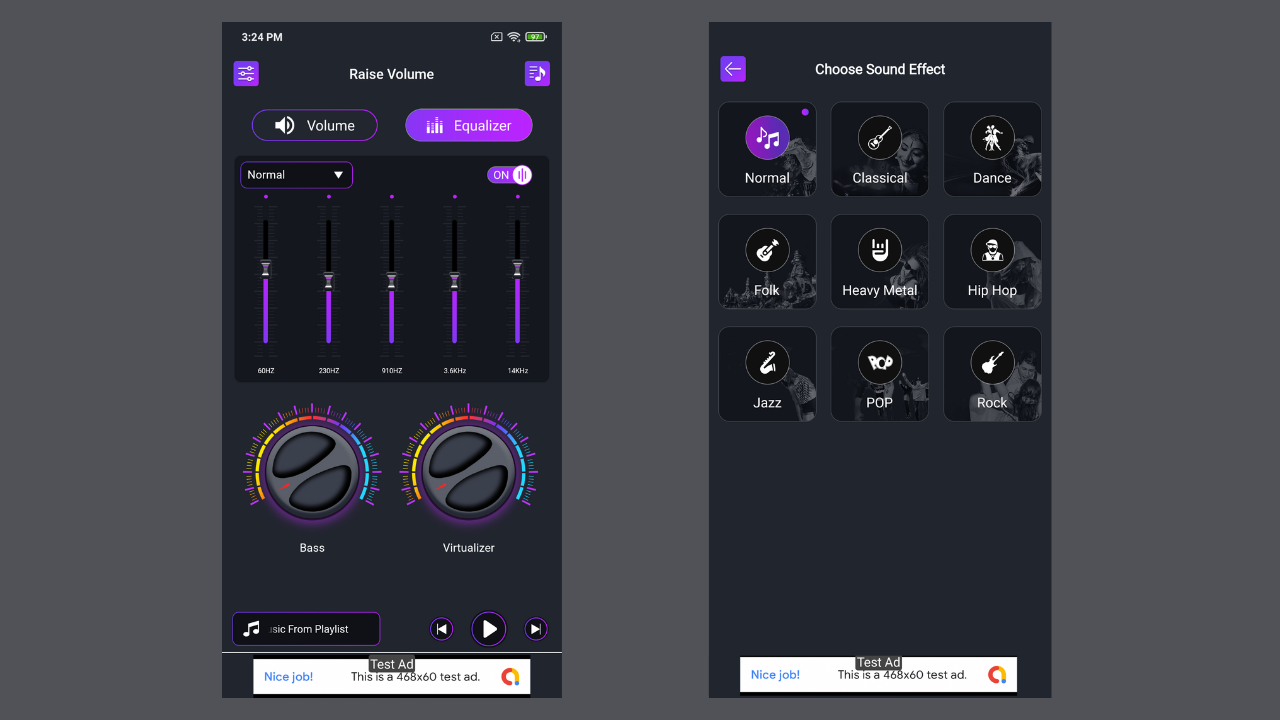Tap the battery indicator in status bar

coord(536,37)
